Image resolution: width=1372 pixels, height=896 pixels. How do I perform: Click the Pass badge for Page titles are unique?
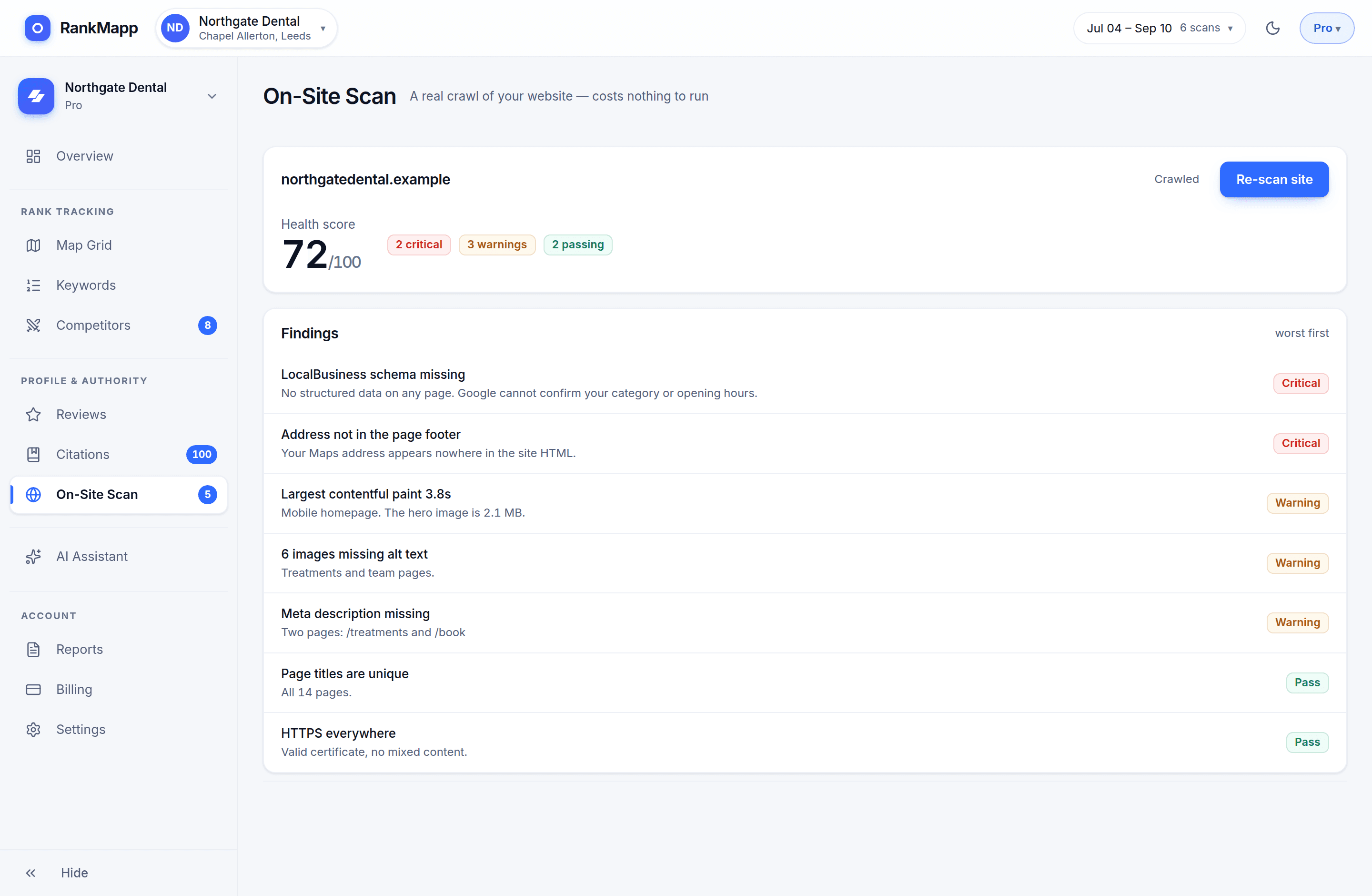[1307, 682]
